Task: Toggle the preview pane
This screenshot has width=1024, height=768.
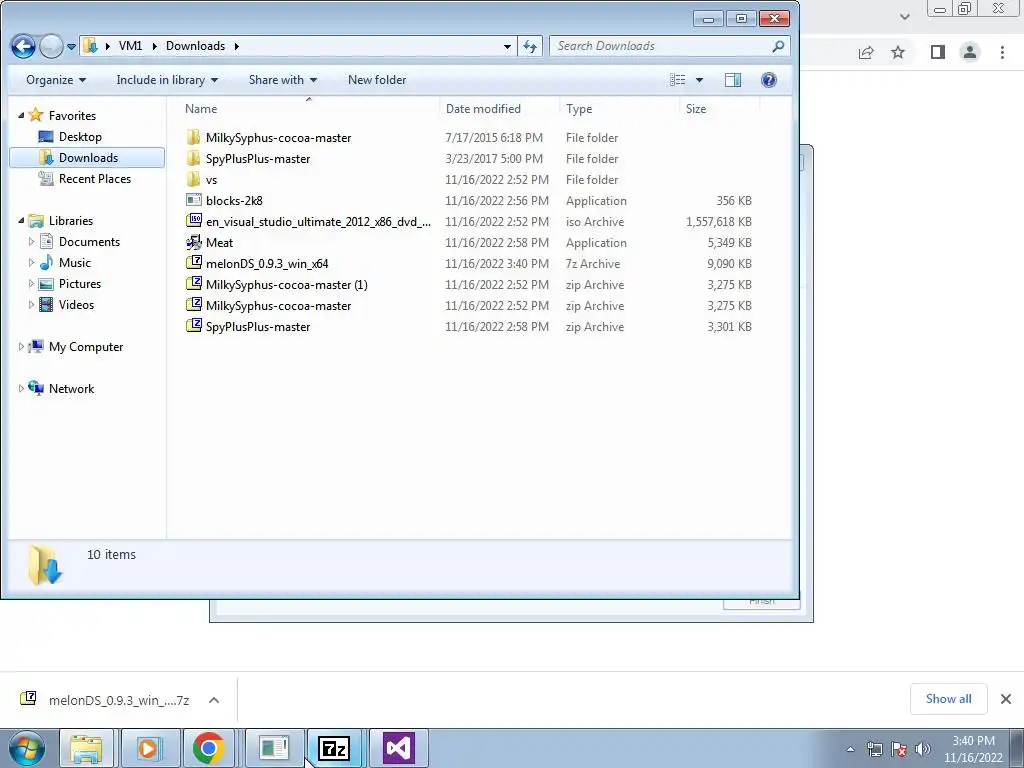Action: [733, 80]
